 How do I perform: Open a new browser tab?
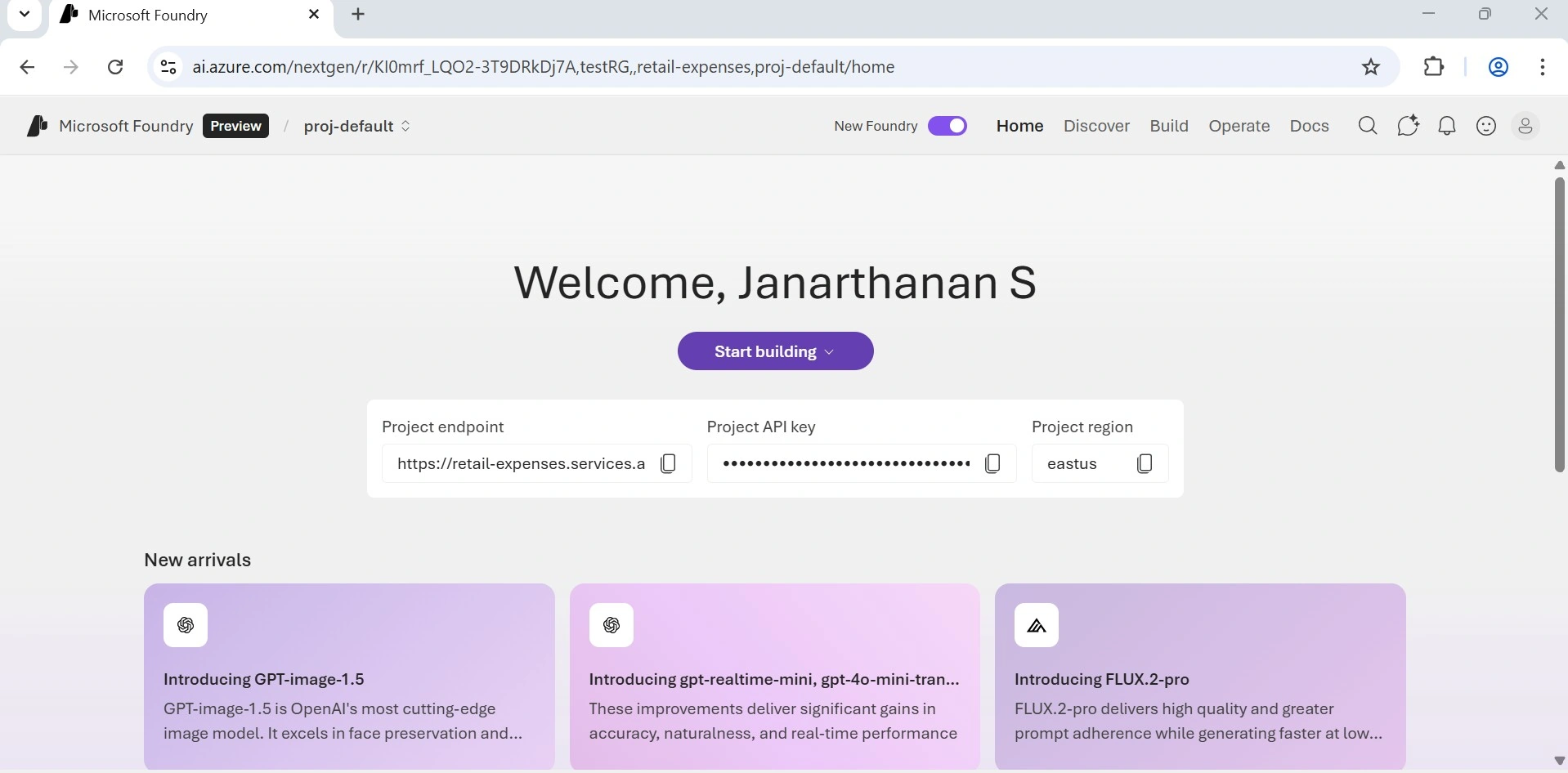[x=358, y=15]
